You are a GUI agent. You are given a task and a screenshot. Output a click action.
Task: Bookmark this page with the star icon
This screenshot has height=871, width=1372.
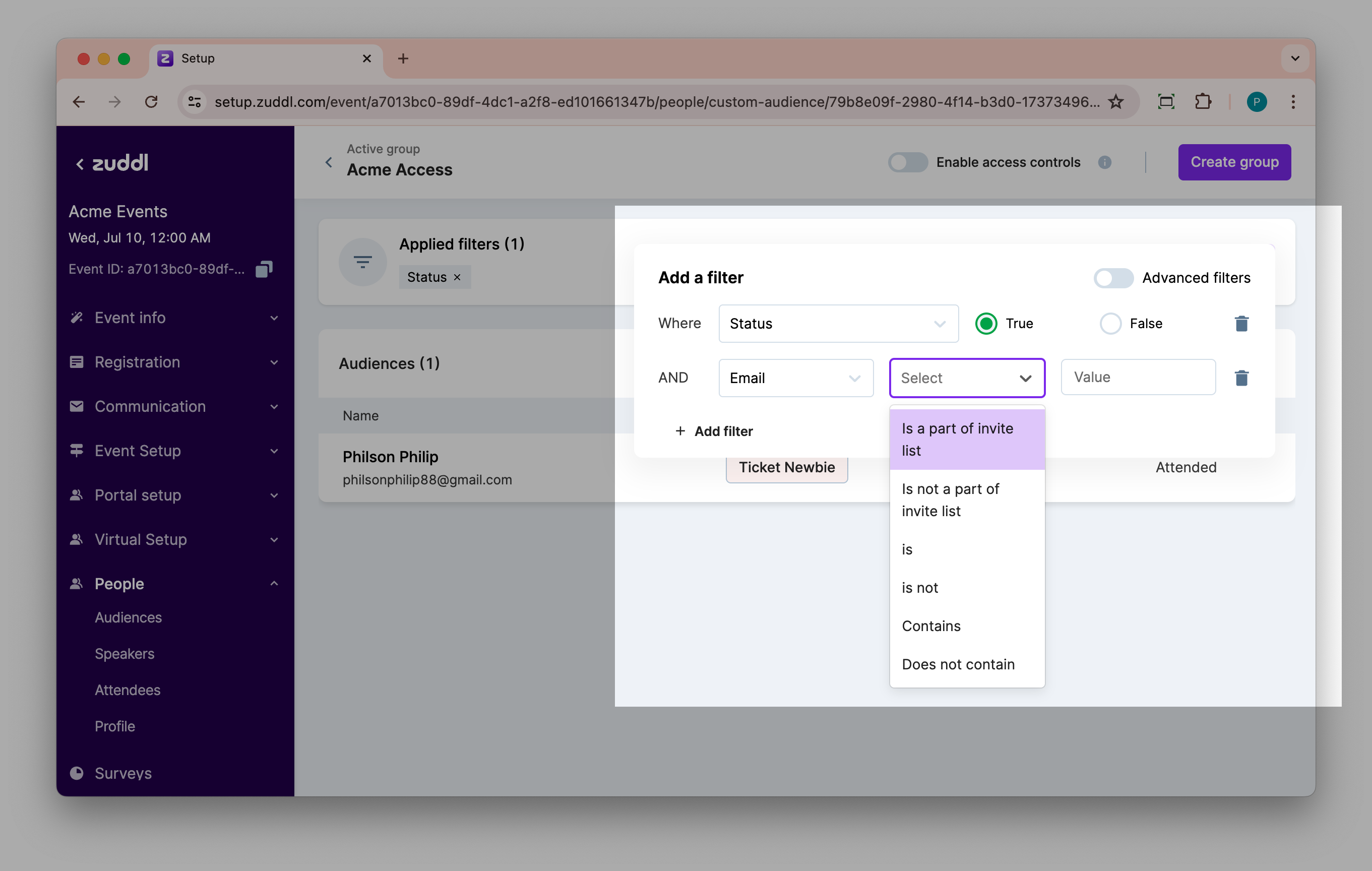(x=1115, y=102)
